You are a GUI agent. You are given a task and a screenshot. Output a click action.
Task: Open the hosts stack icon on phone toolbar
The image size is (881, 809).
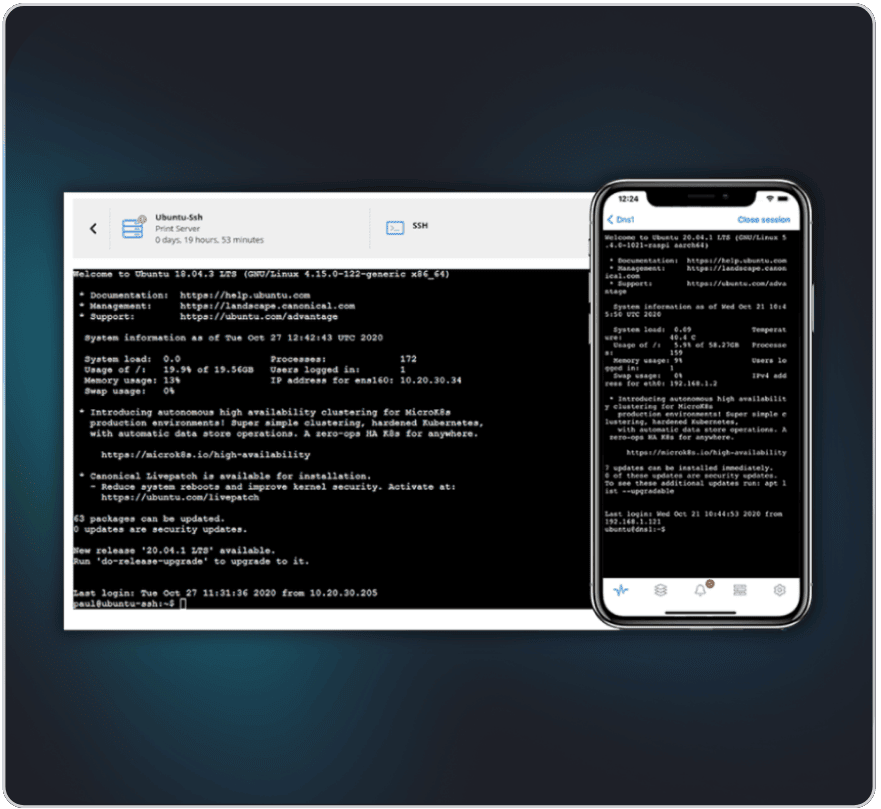[x=661, y=590]
